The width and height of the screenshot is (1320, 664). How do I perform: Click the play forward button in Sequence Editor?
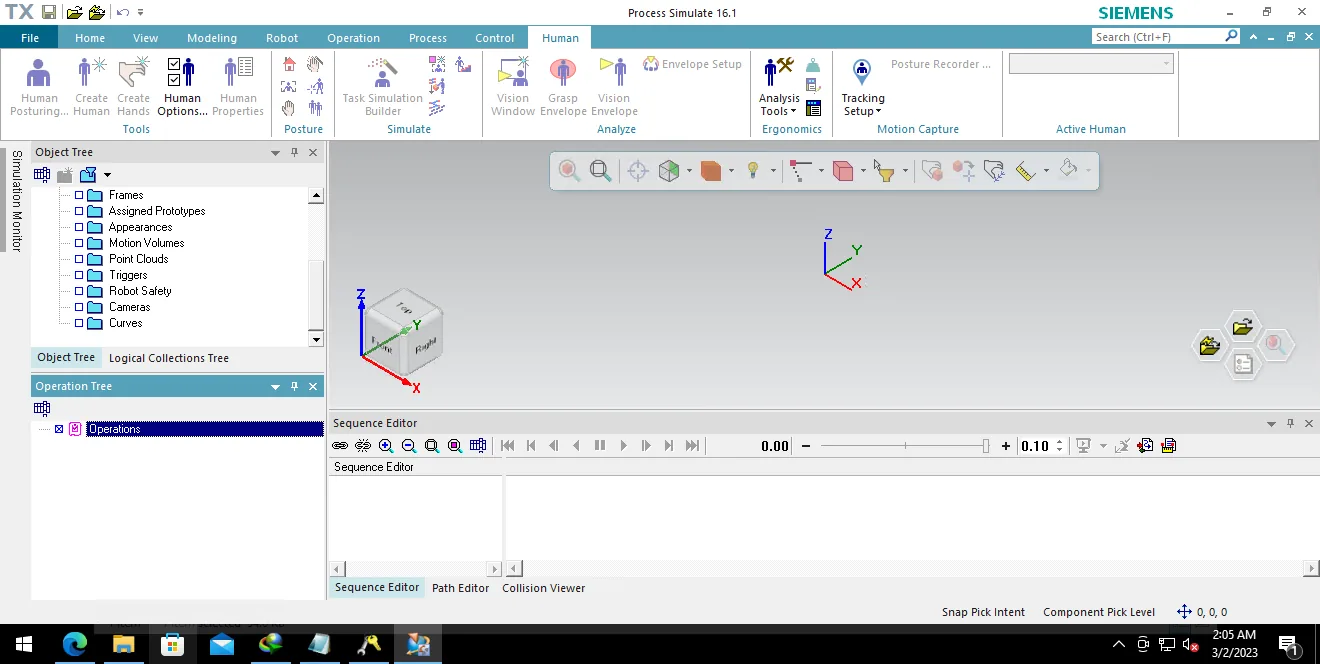pyautogui.click(x=623, y=446)
